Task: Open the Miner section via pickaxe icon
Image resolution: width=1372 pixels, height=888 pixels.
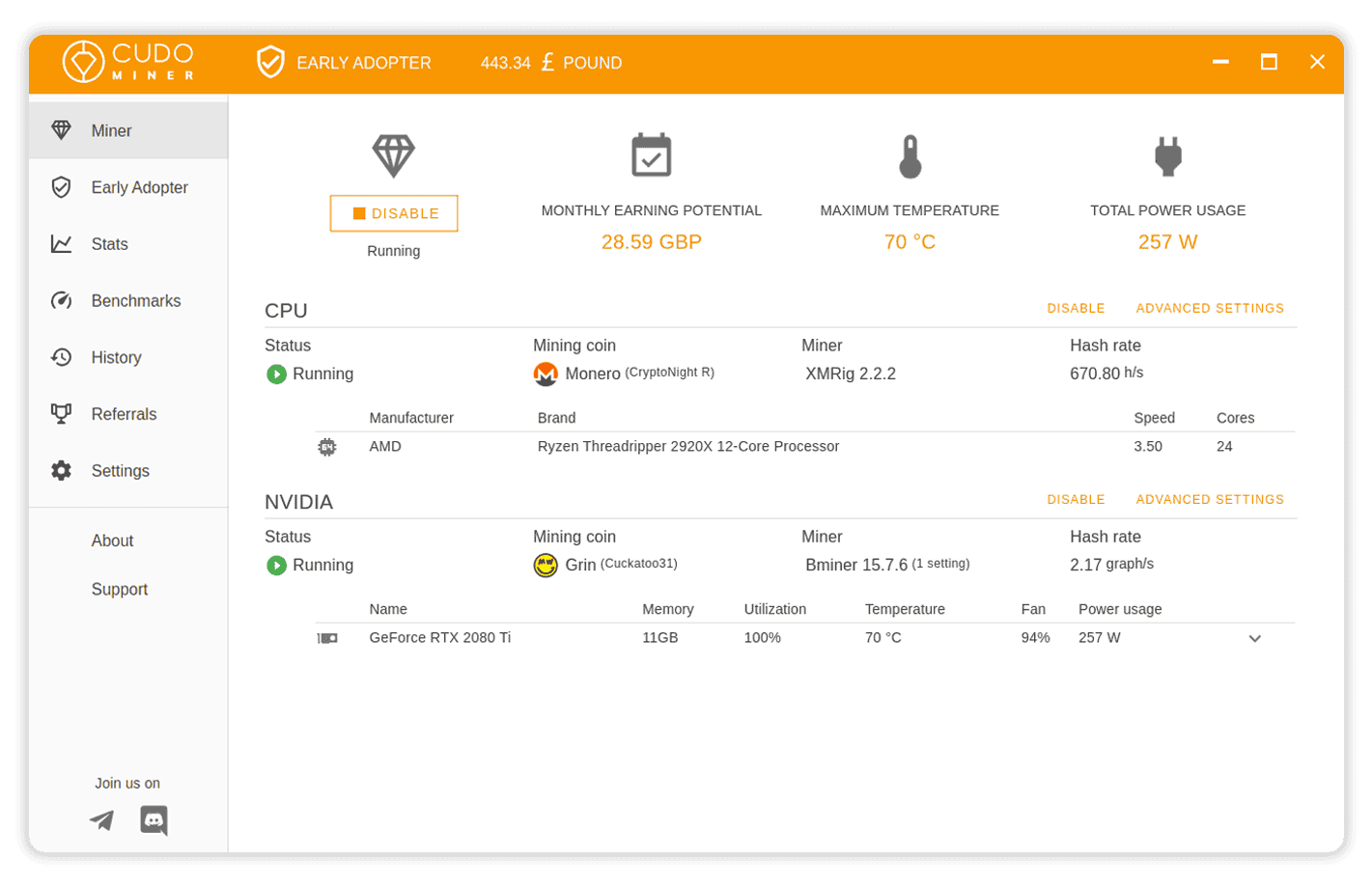Action: 62,129
